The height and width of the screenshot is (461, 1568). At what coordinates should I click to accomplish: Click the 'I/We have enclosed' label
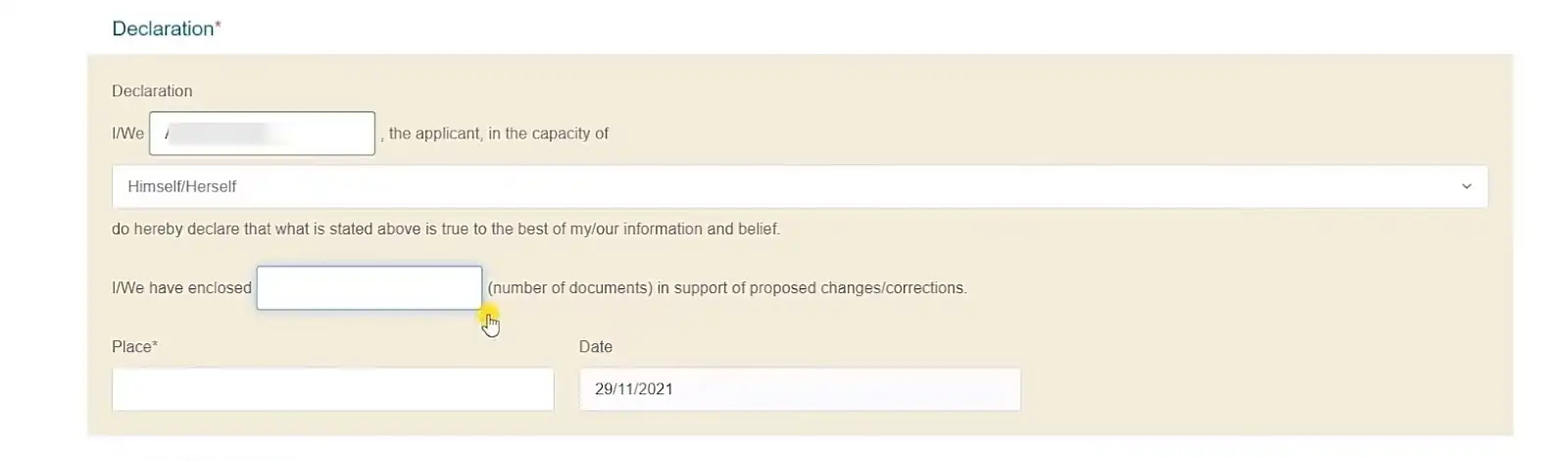[181, 288]
